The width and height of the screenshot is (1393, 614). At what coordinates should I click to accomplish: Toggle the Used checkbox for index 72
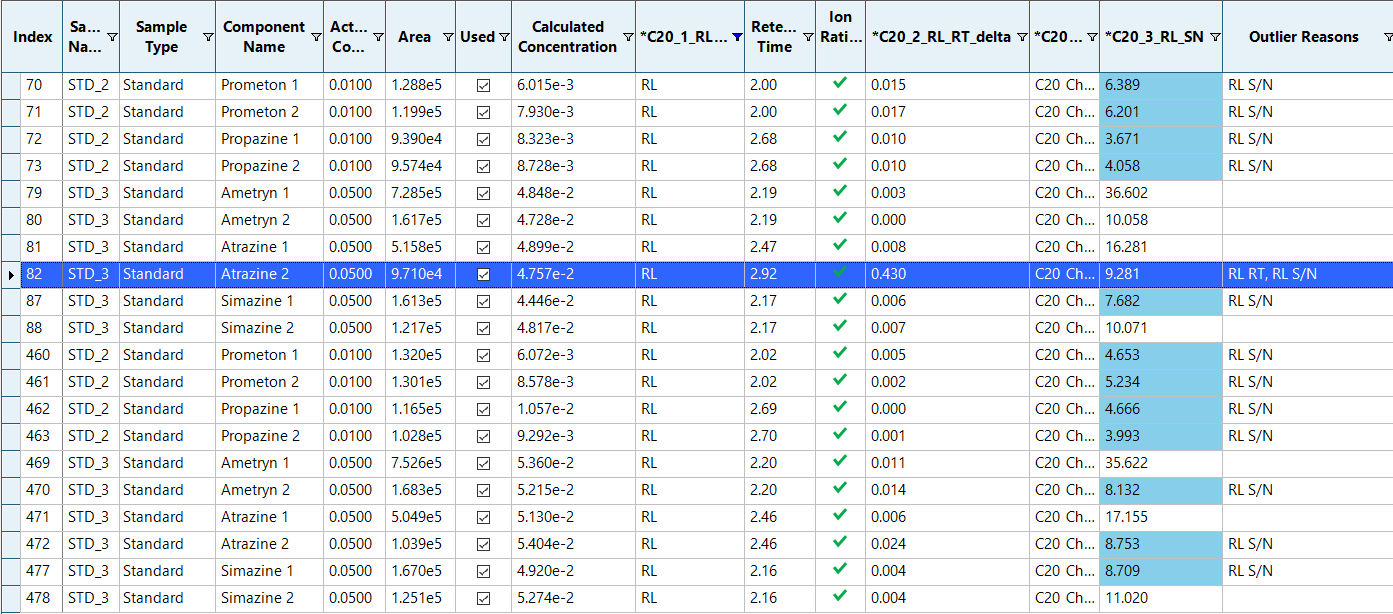(x=484, y=139)
